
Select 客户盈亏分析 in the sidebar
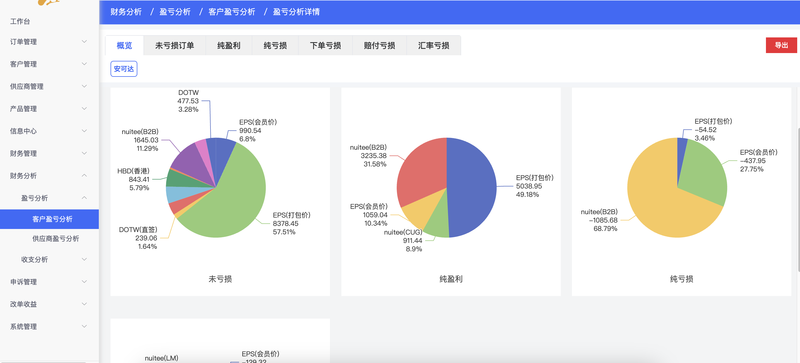[x=49, y=219]
